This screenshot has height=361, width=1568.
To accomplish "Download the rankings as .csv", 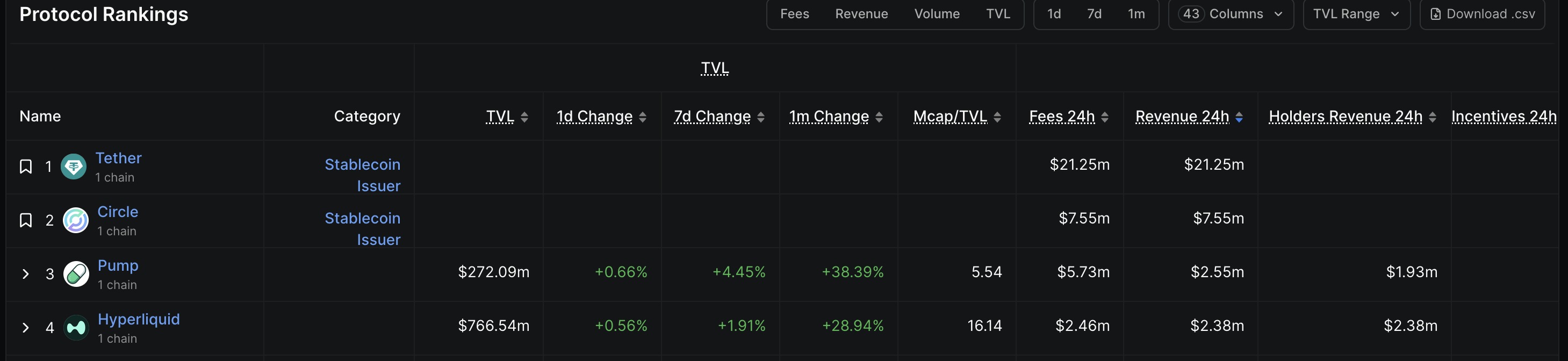I will click(x=1481, y=14).
